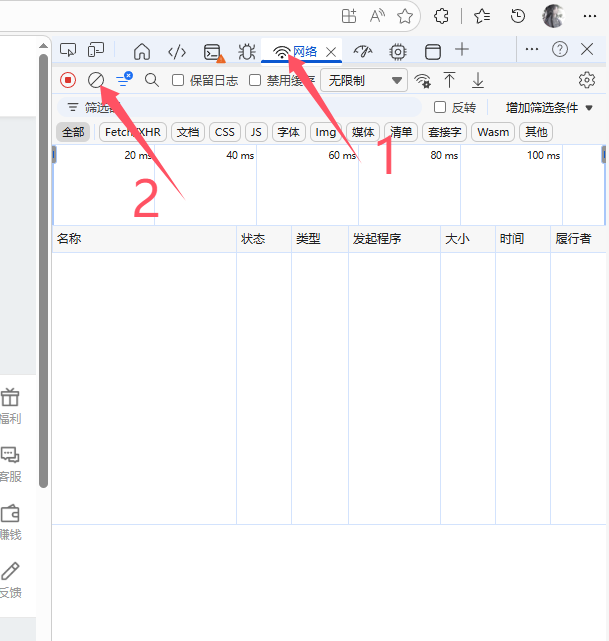Toggle the 禁用缓存 checkbox
The image size is (609, 641).
tap(255, 80)
